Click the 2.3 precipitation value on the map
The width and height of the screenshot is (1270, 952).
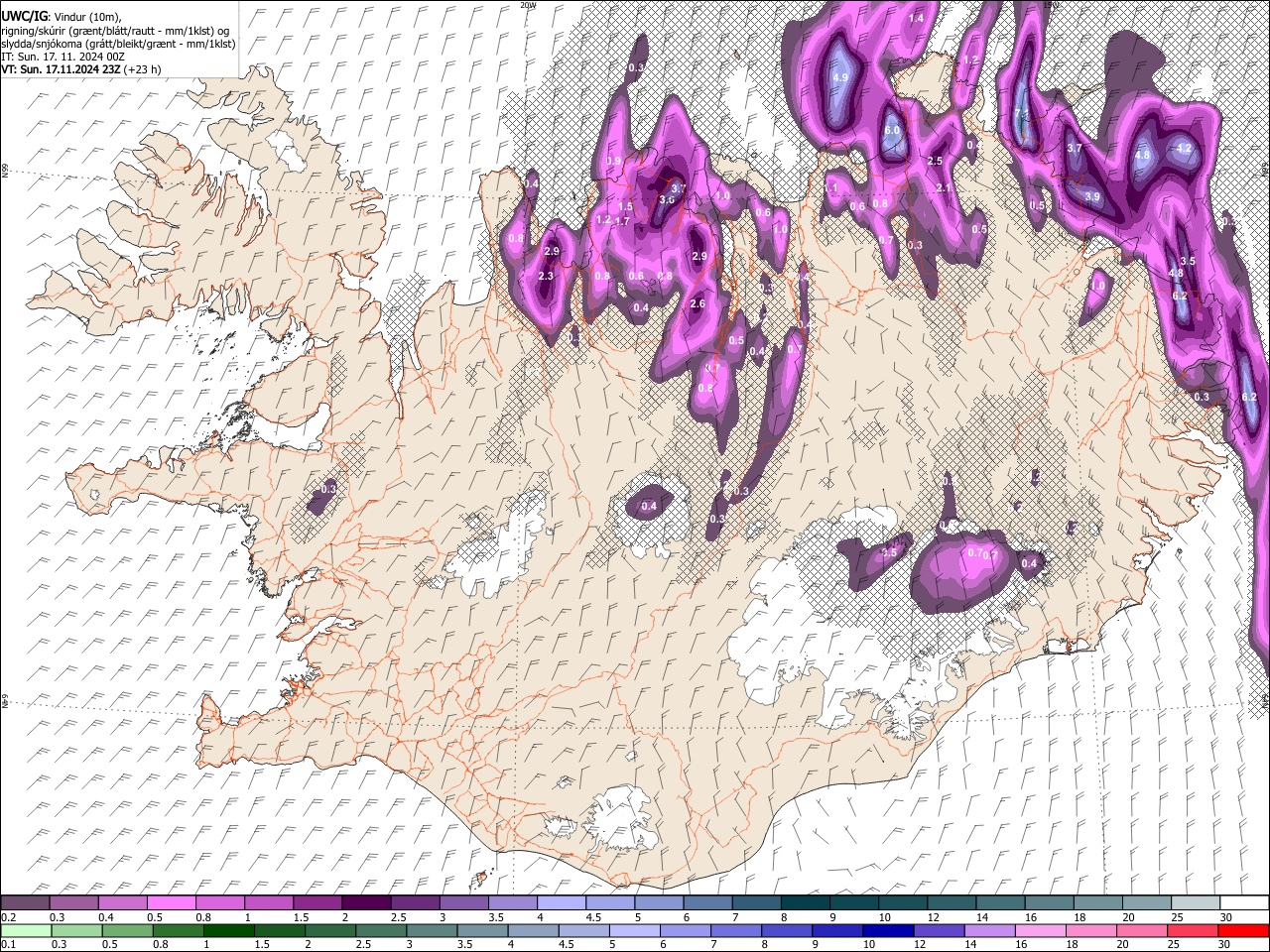click(545, 277)
